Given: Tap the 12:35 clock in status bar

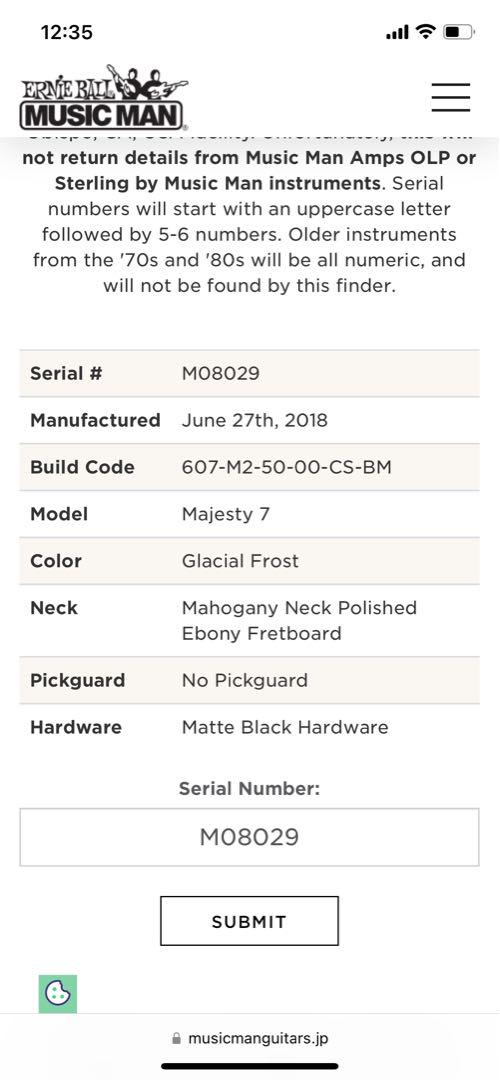Looking at the screenshot, I should (67, 32).
